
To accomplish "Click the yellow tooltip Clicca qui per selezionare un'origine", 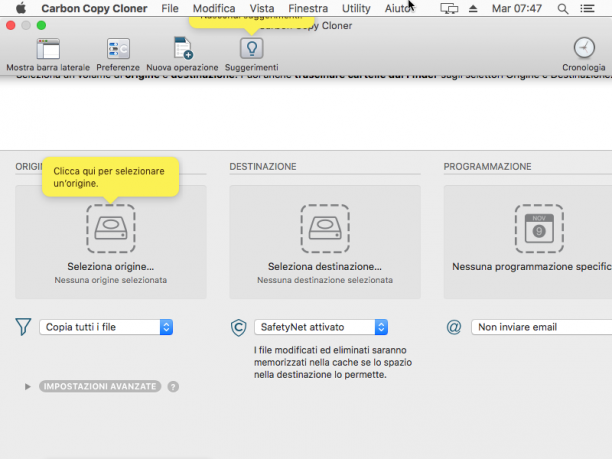I will coord(110,177).
